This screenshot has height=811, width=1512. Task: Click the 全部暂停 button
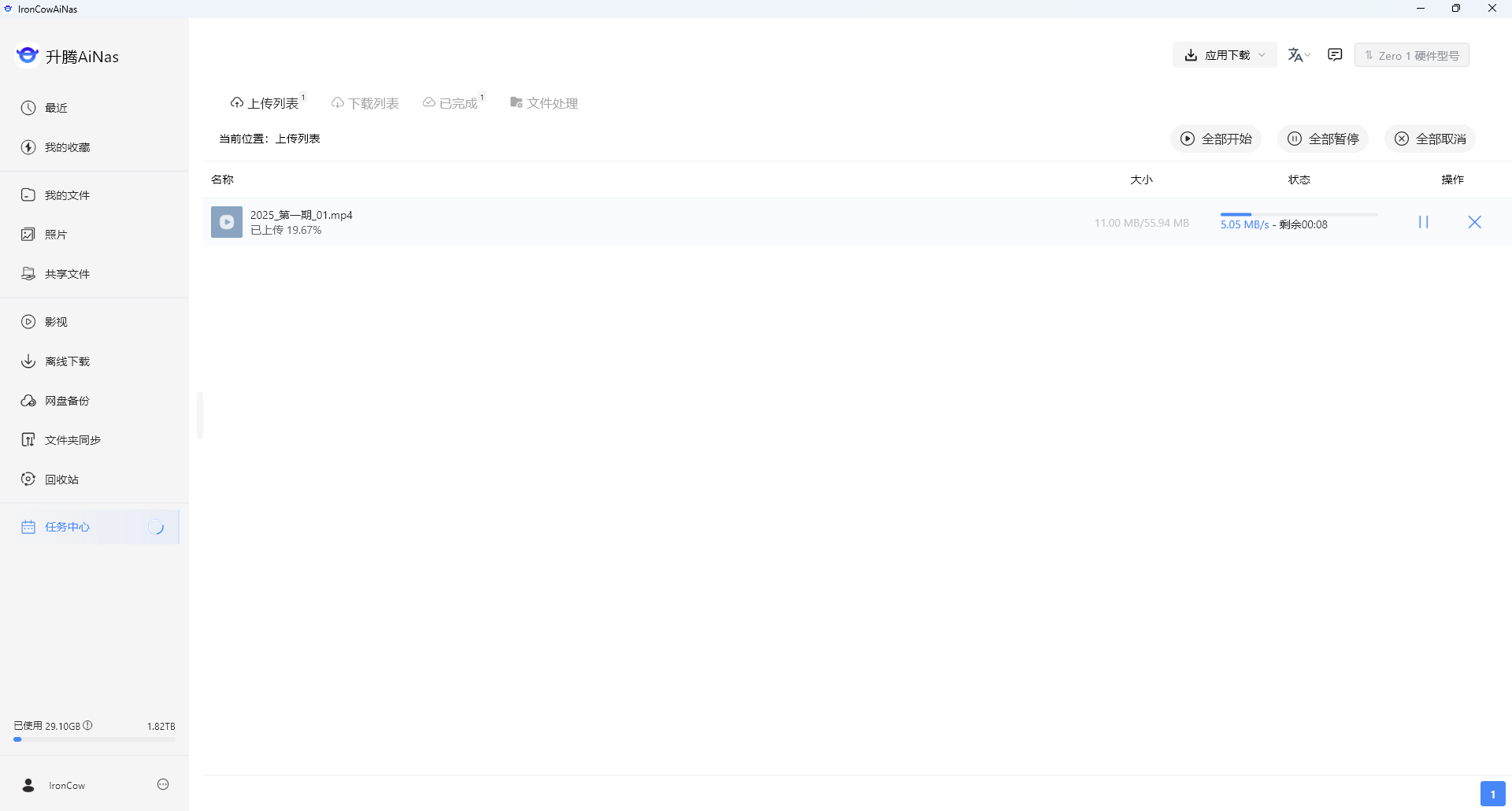1322,139
